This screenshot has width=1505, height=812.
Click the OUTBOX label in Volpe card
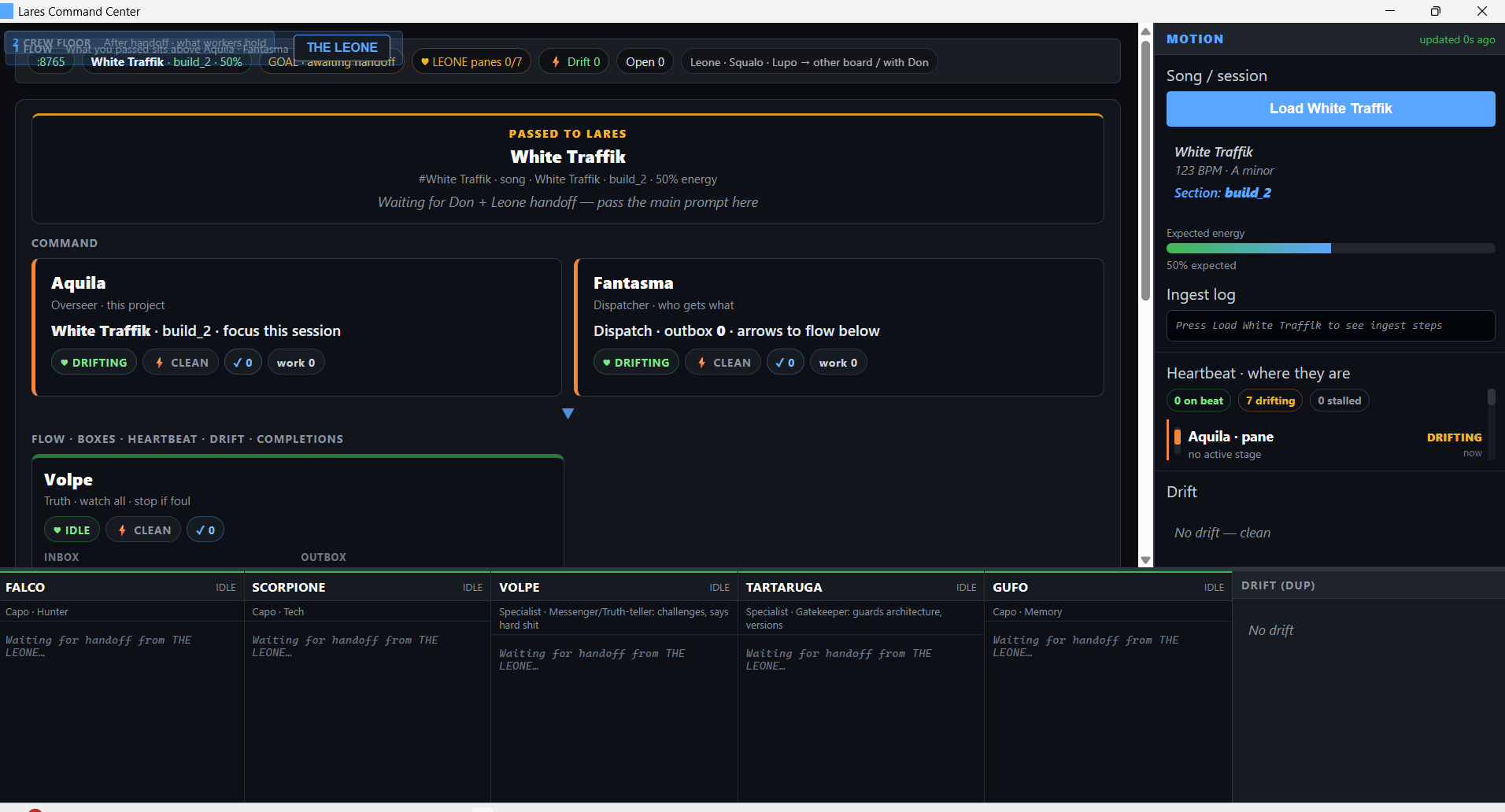tap(324, 557)
